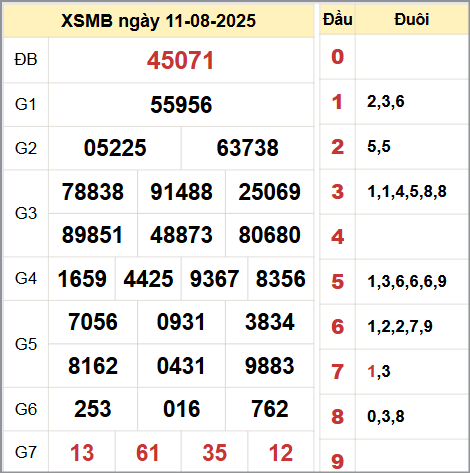Viewport: 470px width, 473px height.
Task: Click the G2 number 05225
Action: click(x=115, y=148)
